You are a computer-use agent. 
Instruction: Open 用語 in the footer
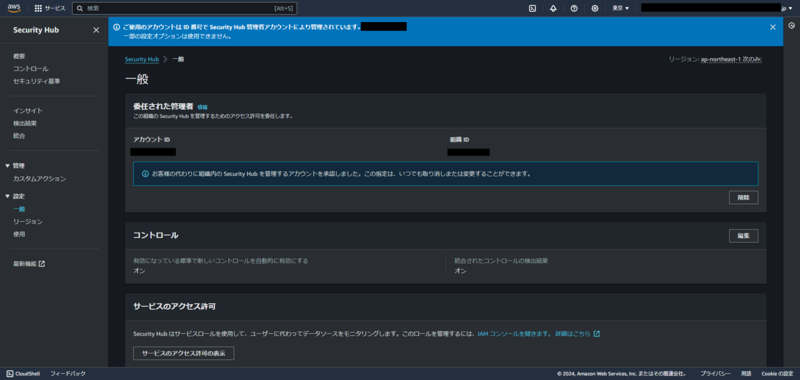click(745, 374)
